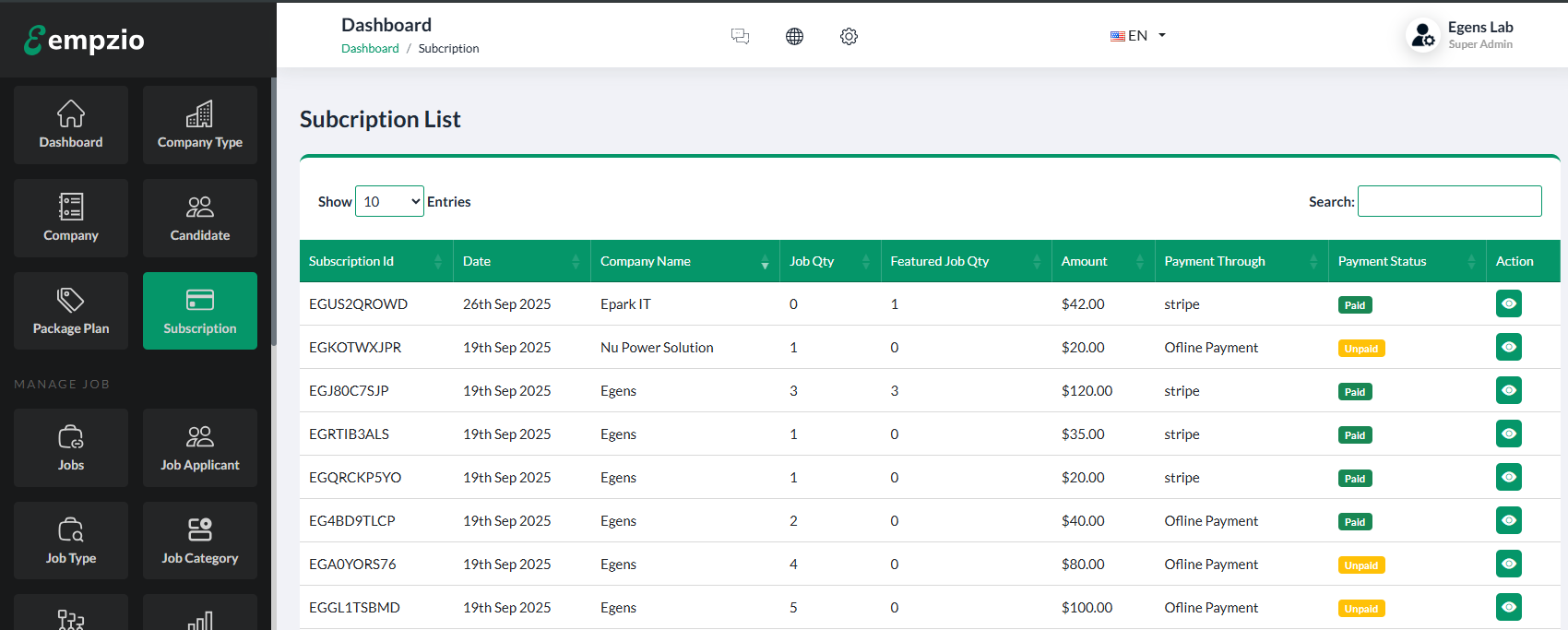Click the Search input field

[1449, 201]
